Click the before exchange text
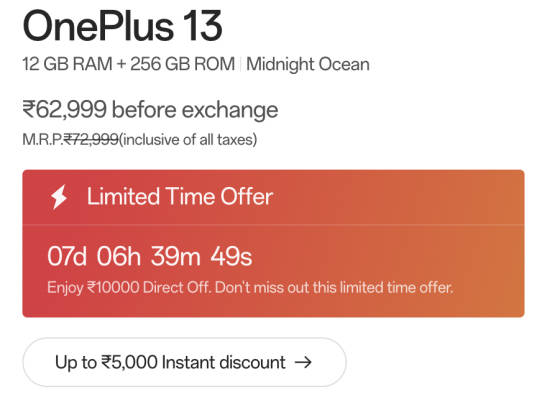560x420 pixels. (195, 109)
